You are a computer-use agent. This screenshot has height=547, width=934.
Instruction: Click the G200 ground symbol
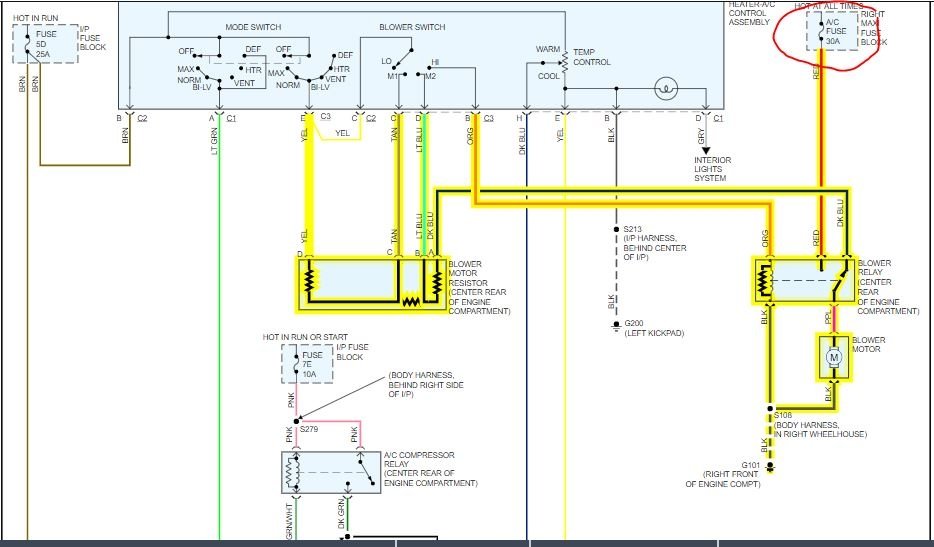[617, 326]
